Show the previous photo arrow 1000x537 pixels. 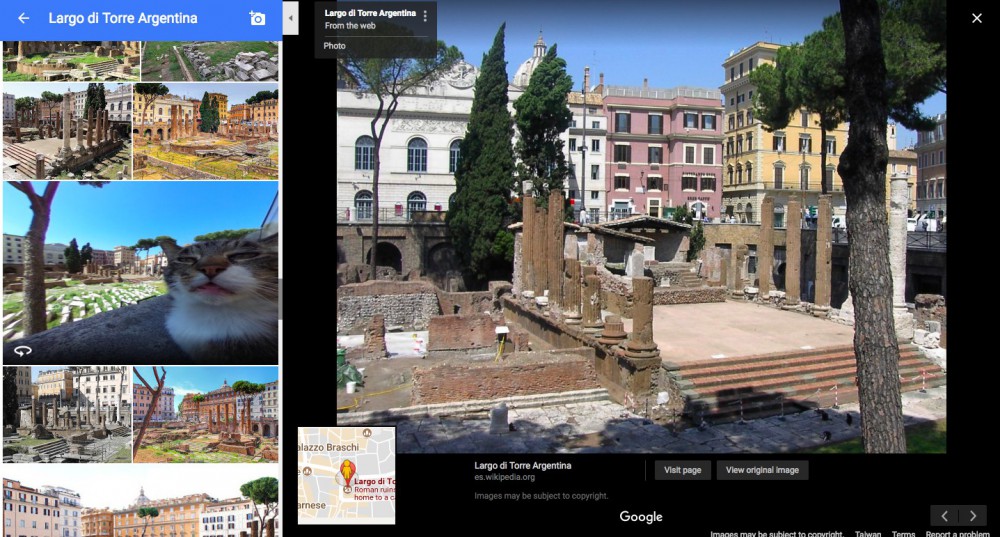point(945,515)
